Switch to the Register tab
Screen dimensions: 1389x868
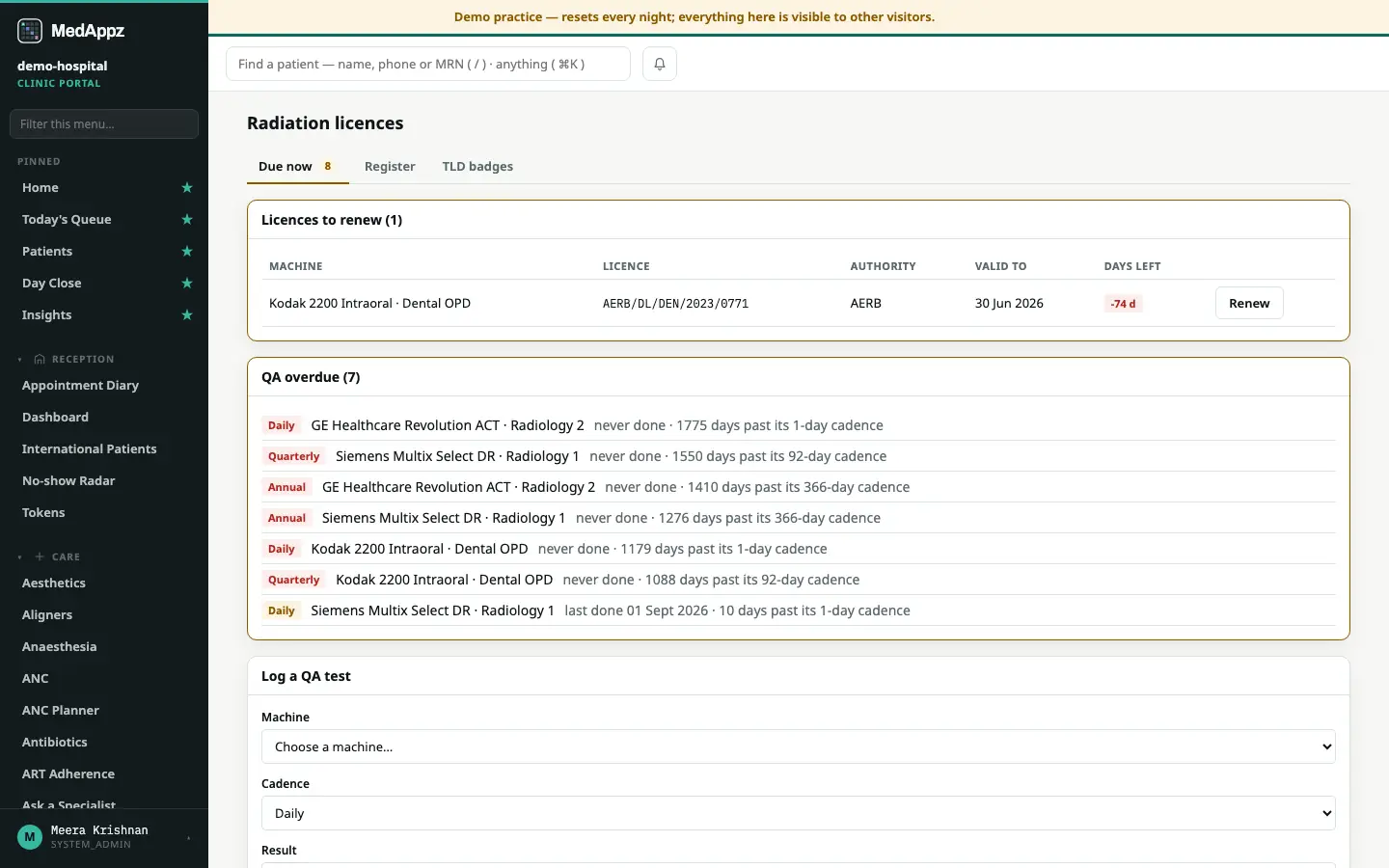pyautogui.click(x=390, y=166)
